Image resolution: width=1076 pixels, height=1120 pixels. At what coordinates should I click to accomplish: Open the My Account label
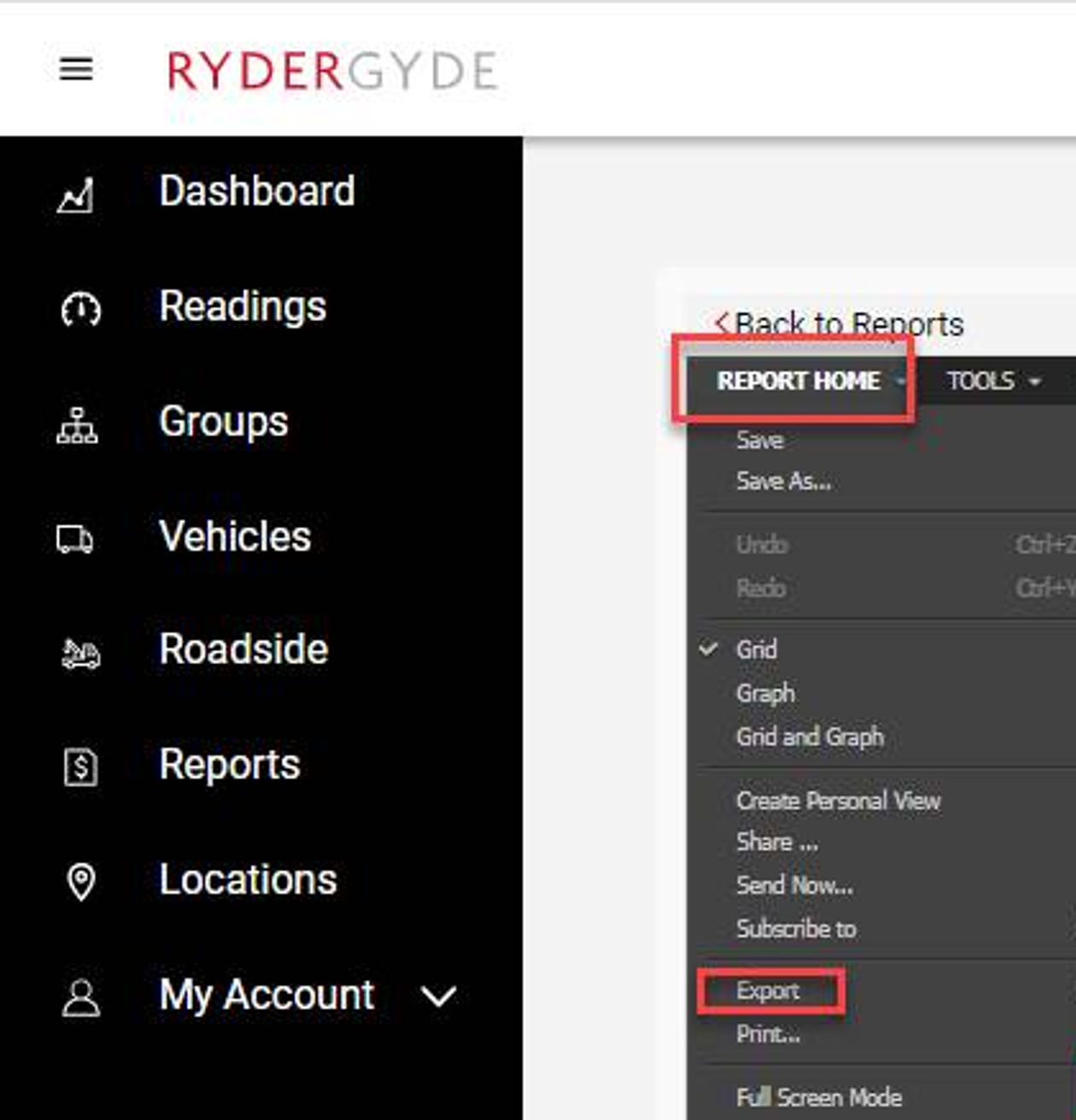point(266,995)
